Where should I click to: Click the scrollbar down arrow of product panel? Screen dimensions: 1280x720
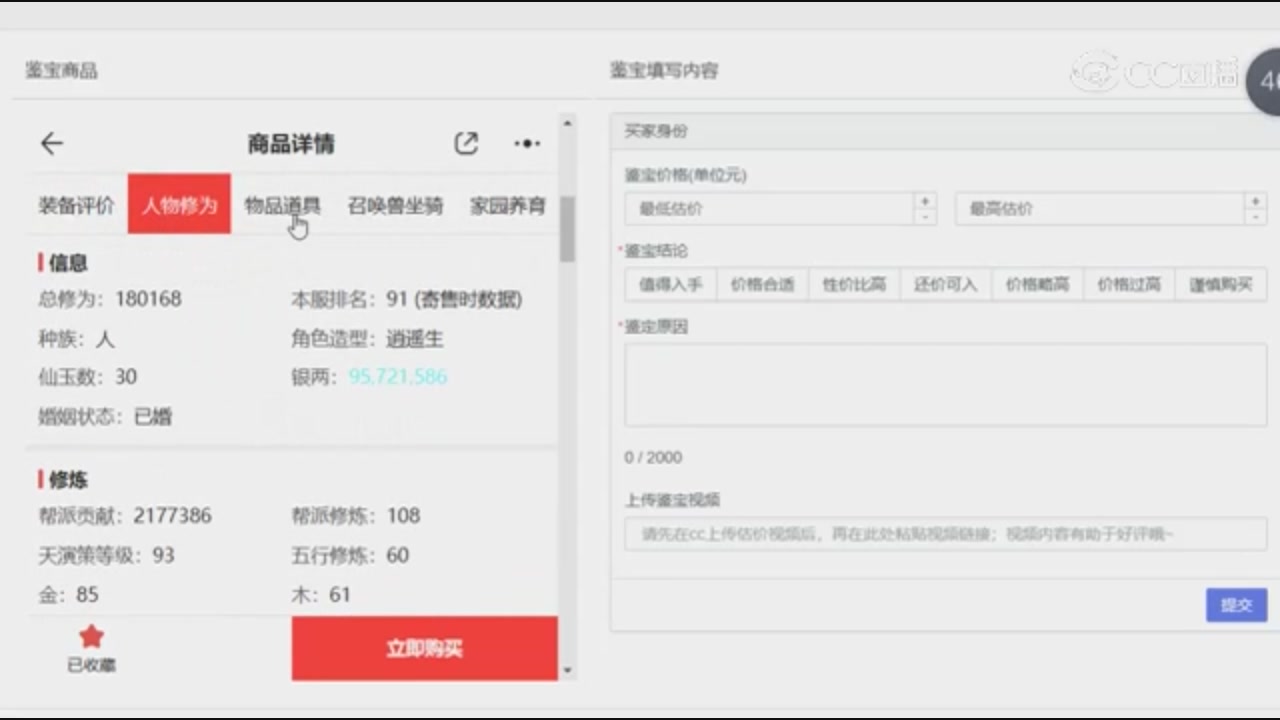[x=568, y=670]
